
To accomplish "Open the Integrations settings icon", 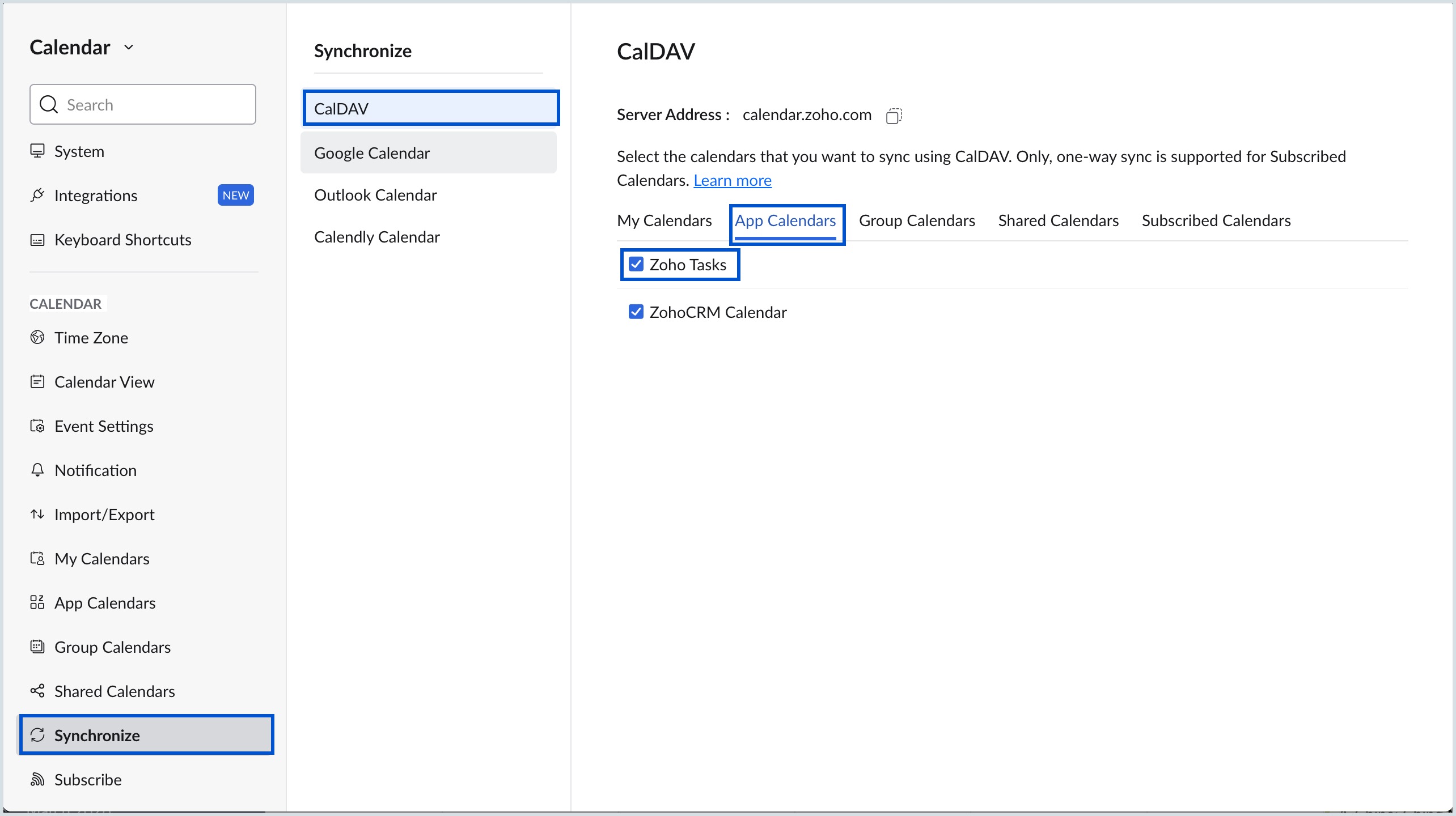I will [37, 195].
